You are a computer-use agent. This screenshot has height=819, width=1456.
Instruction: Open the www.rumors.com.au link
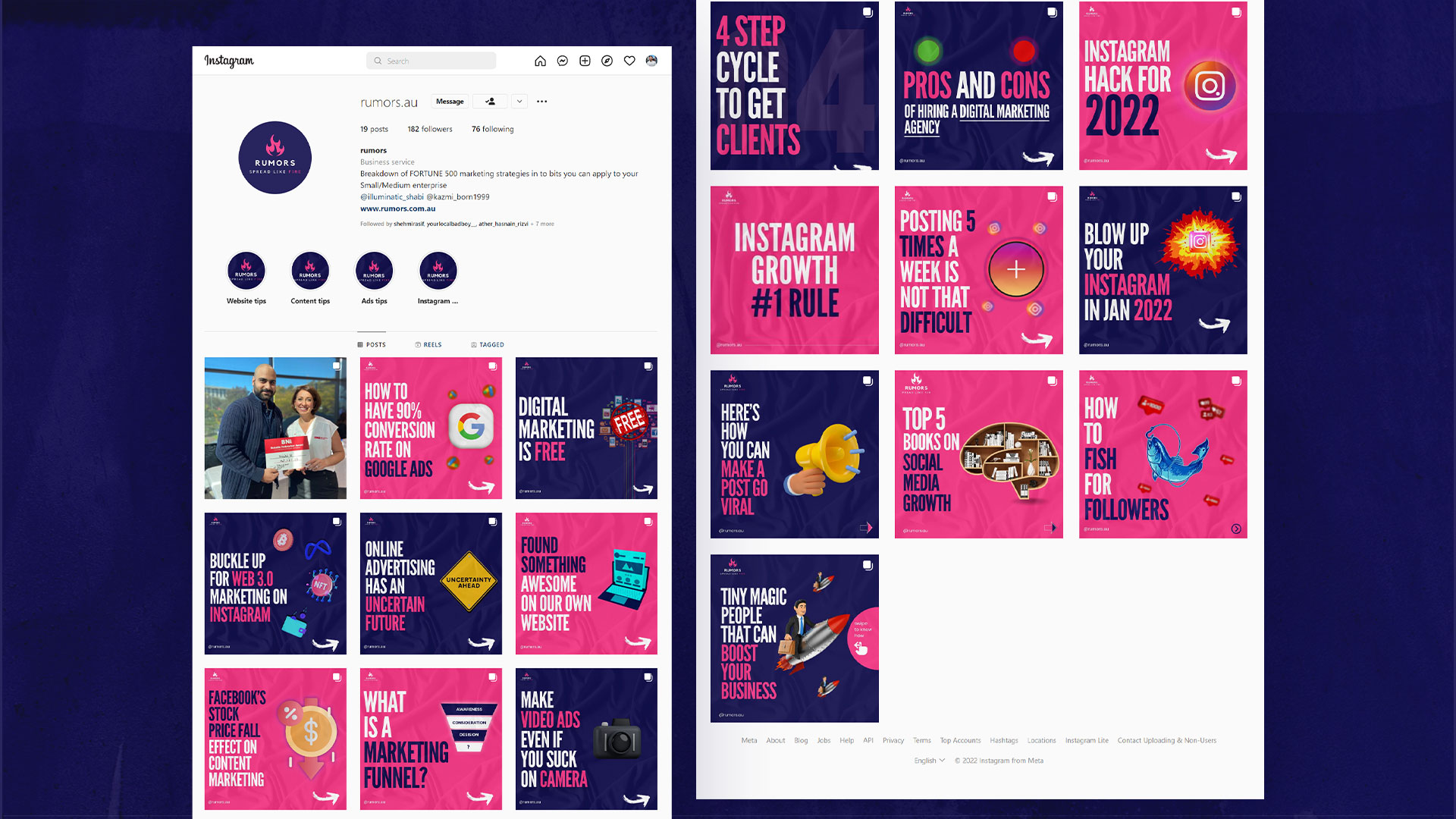(x=397, y=209)
